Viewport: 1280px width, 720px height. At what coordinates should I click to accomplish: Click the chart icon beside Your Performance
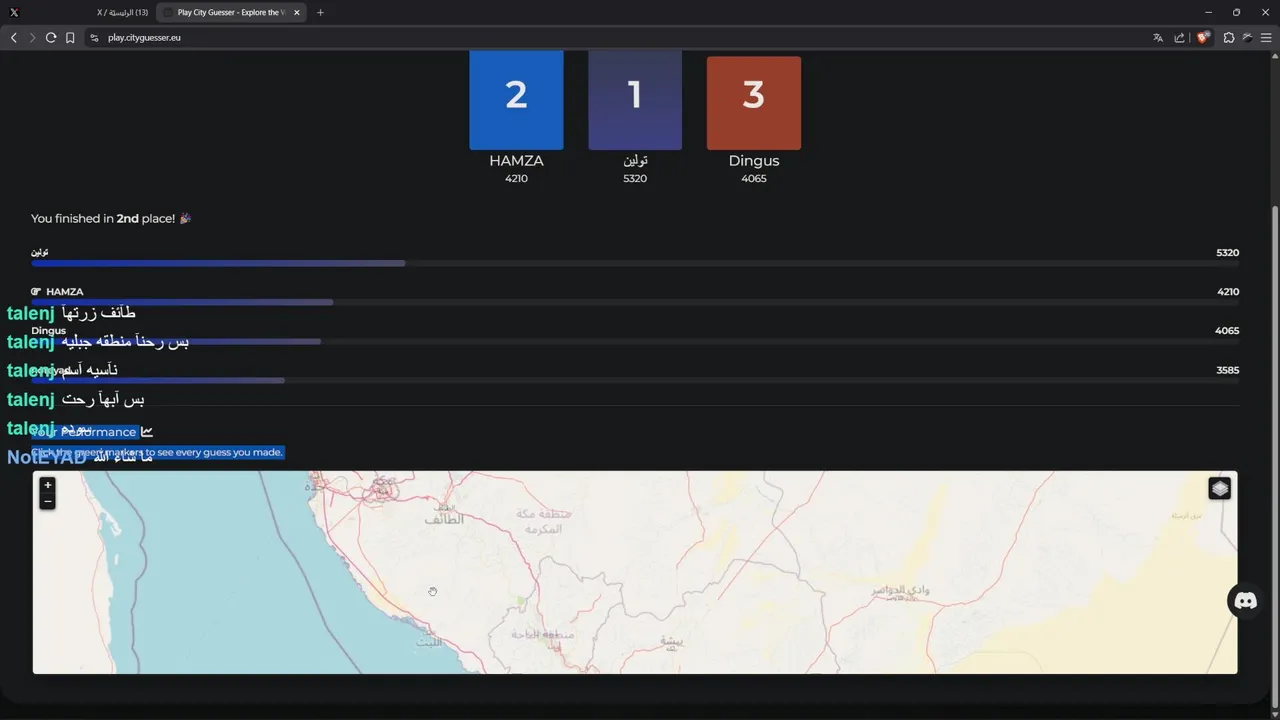pos(147,432)
